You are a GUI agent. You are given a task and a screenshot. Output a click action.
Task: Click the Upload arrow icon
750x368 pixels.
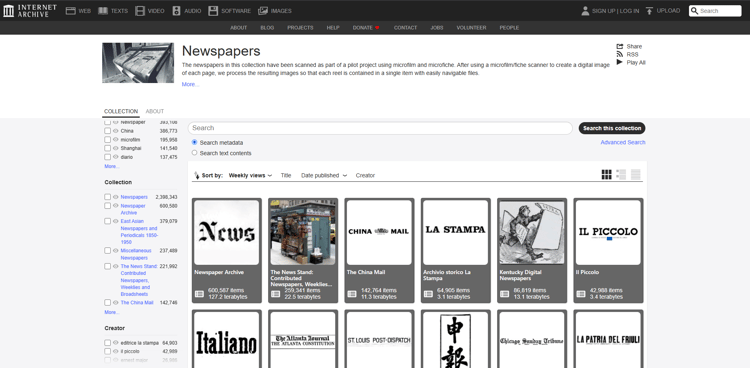pyautogui.click(x=649, y=11)
